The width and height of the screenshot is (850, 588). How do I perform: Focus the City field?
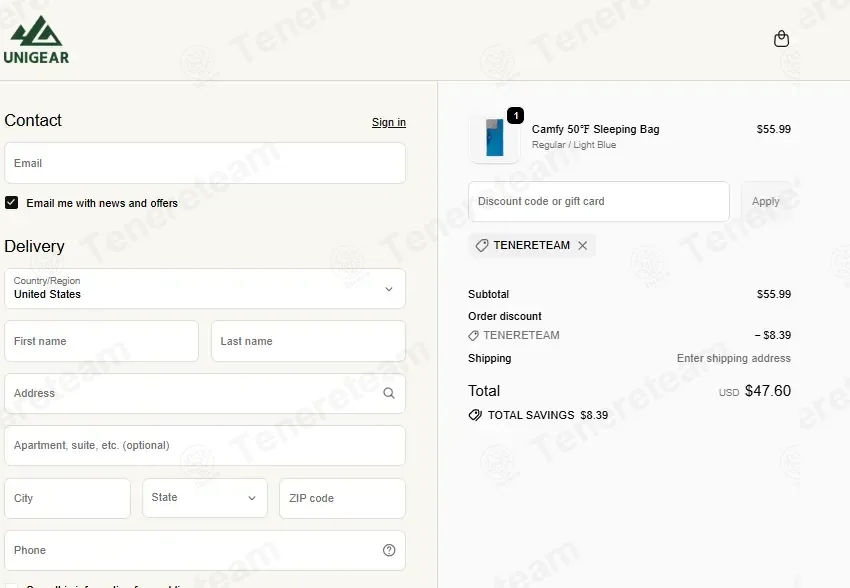coord(68,498)
